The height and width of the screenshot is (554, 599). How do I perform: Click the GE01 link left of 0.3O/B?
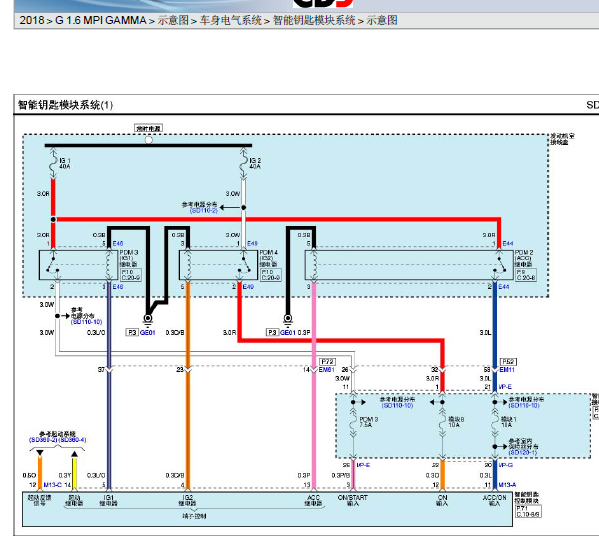148,333
